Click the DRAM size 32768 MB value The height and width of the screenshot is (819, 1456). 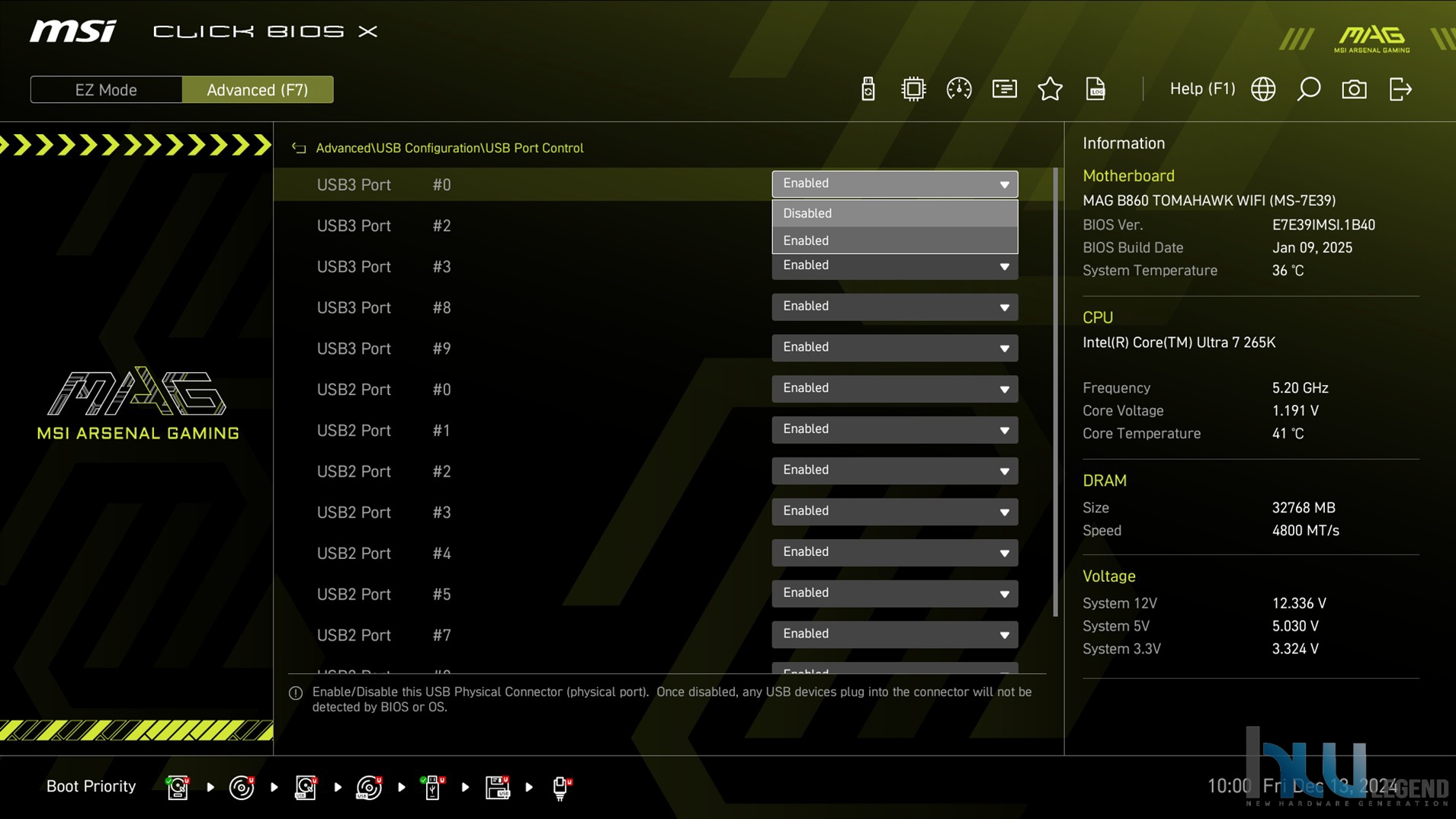click(1304, 508)
